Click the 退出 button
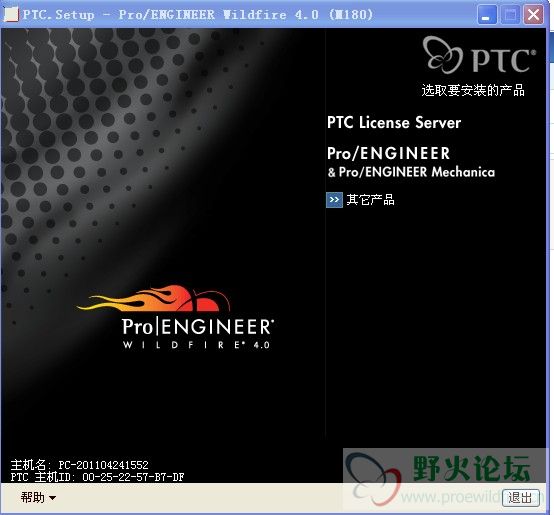This screenshot has height=515, width=554. pos(520,498)
